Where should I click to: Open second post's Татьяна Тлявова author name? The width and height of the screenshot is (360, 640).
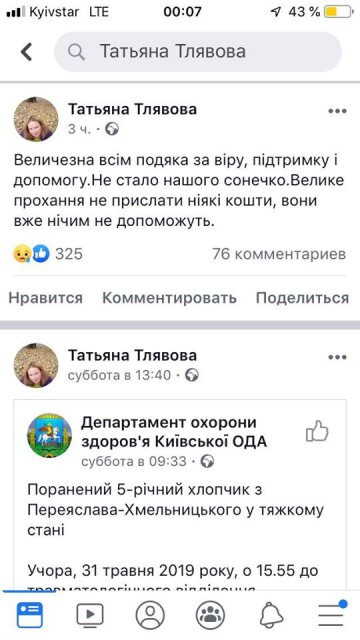pos(132,355)
